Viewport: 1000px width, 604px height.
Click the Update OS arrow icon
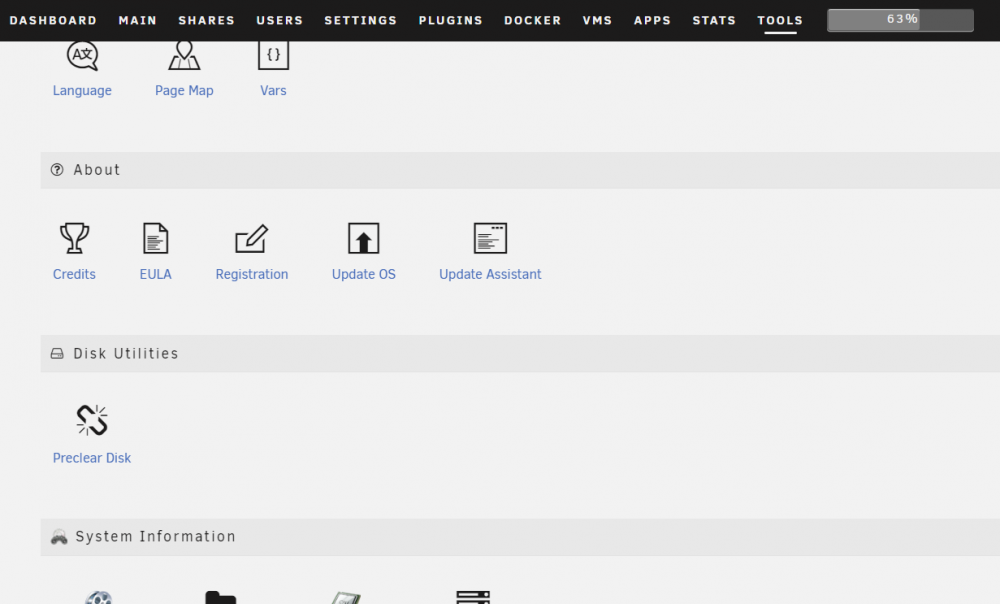(x=364, y=238)
